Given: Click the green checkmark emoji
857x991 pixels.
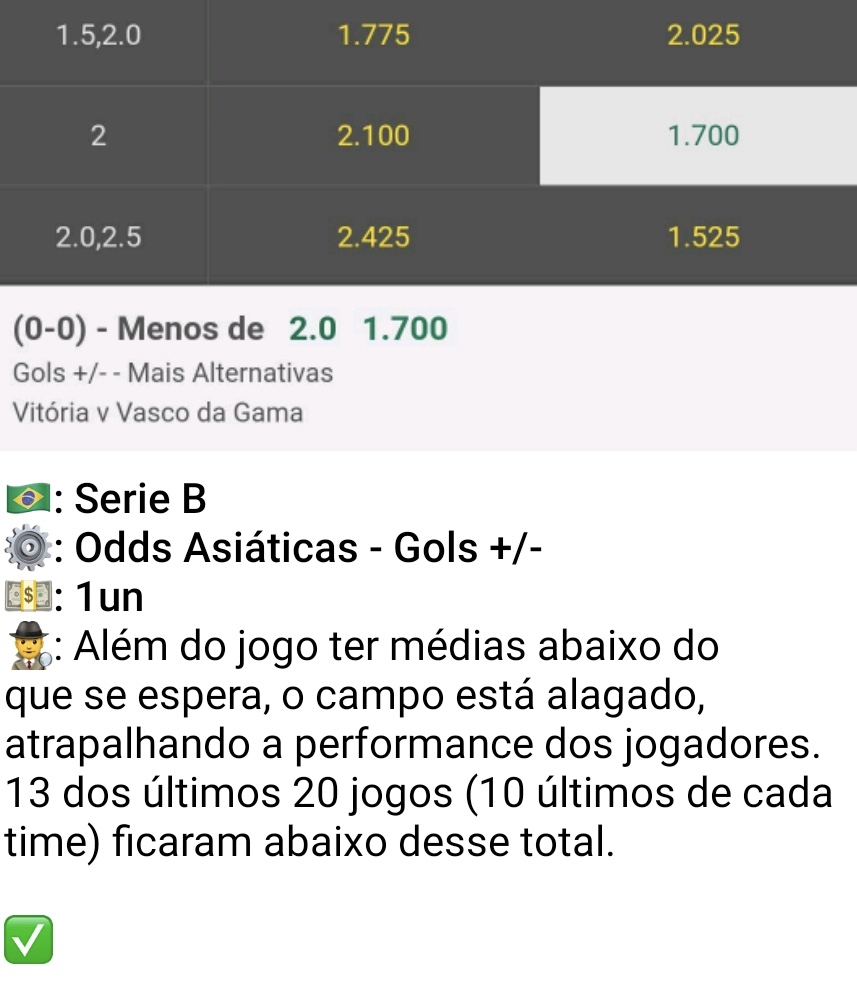Looking at the screenshot, I should point(28,939).
